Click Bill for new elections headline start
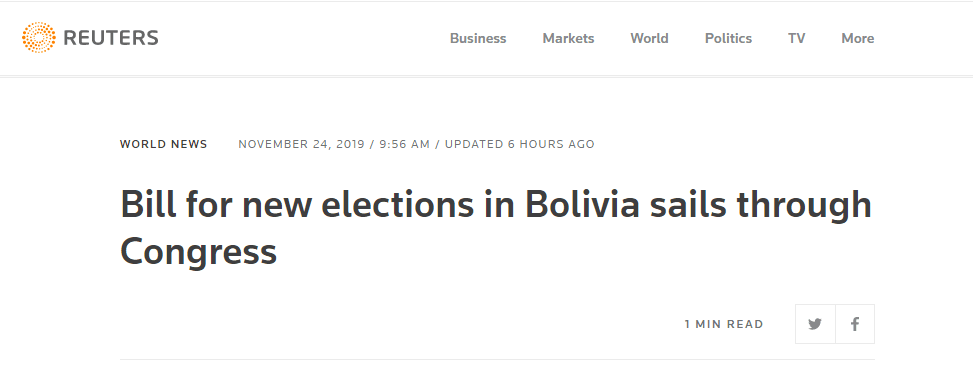973x365 pixels. (297, 204)
